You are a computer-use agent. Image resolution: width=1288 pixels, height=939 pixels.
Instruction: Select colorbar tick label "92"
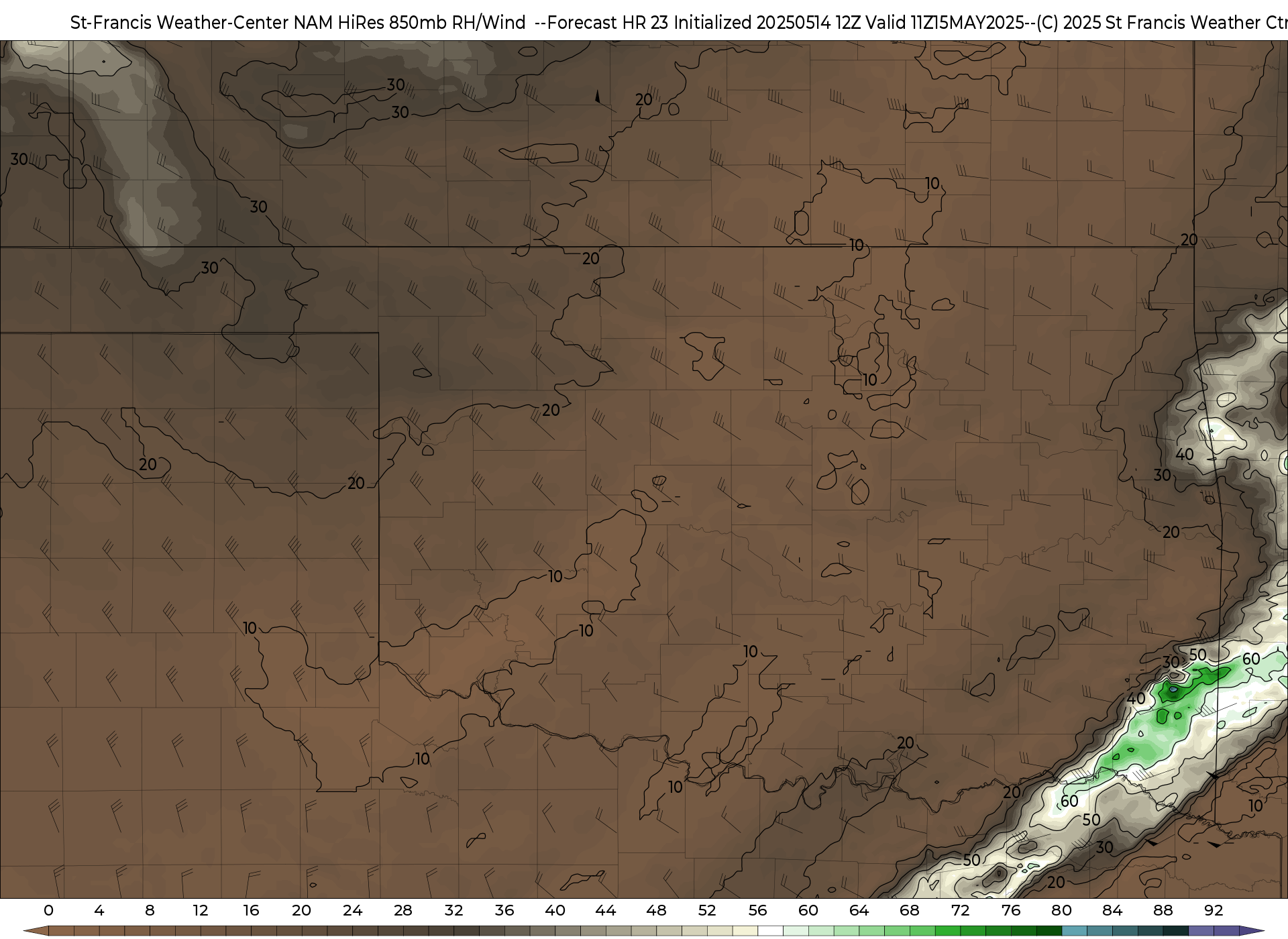tap(1214, 911)
